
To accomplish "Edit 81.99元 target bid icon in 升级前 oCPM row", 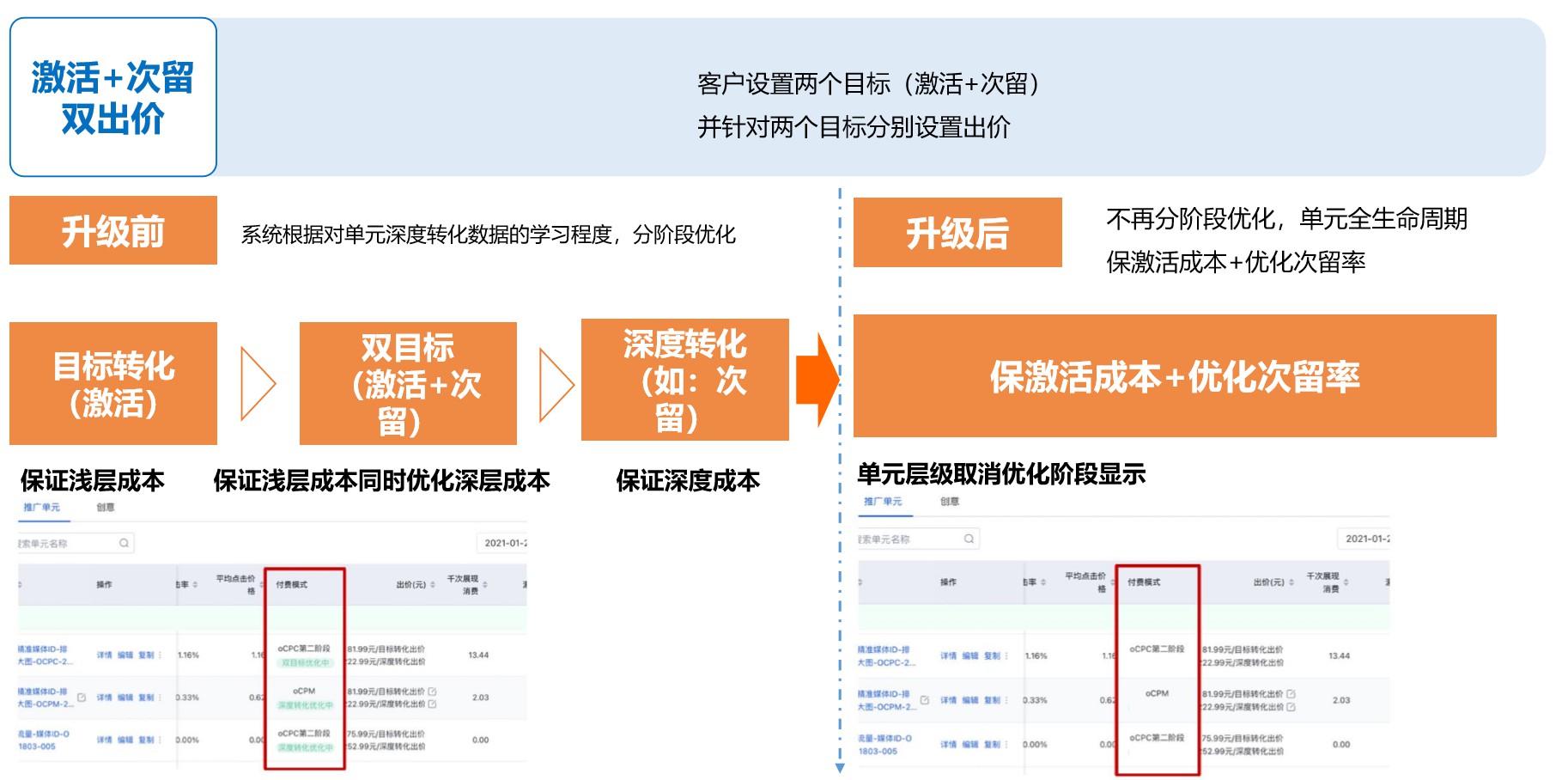I will pos(432,691).
